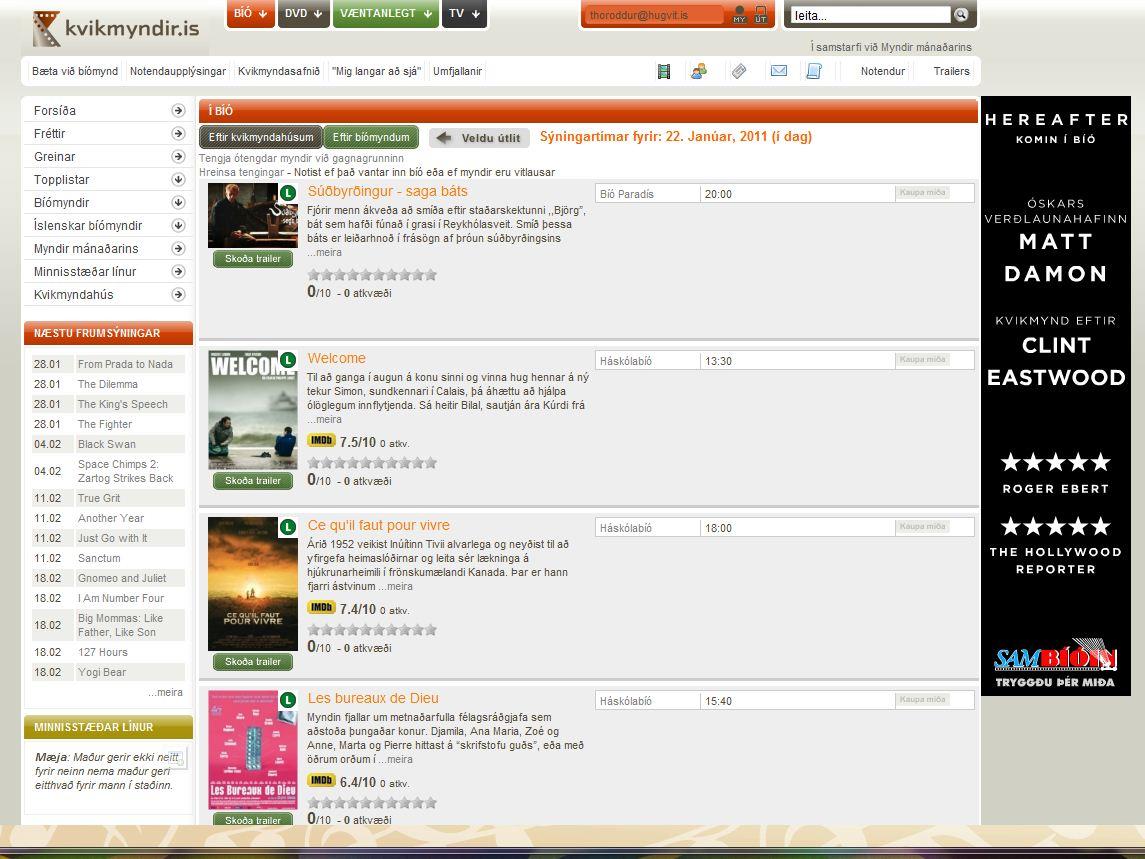Click the leita search input field
The width and height of the screenshot is (1145, 859).
click(868, 15)
